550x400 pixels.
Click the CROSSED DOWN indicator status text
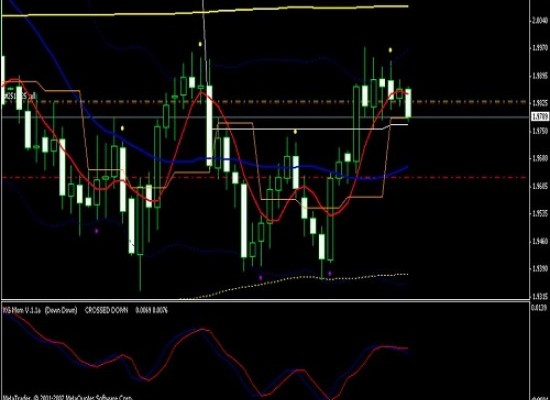coord(106,310)
